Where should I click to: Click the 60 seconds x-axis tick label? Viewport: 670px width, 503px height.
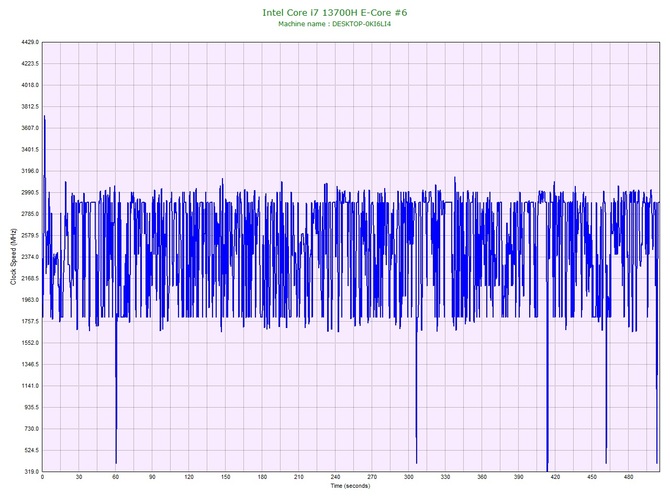pyautogui.click(x=115, y=477)
